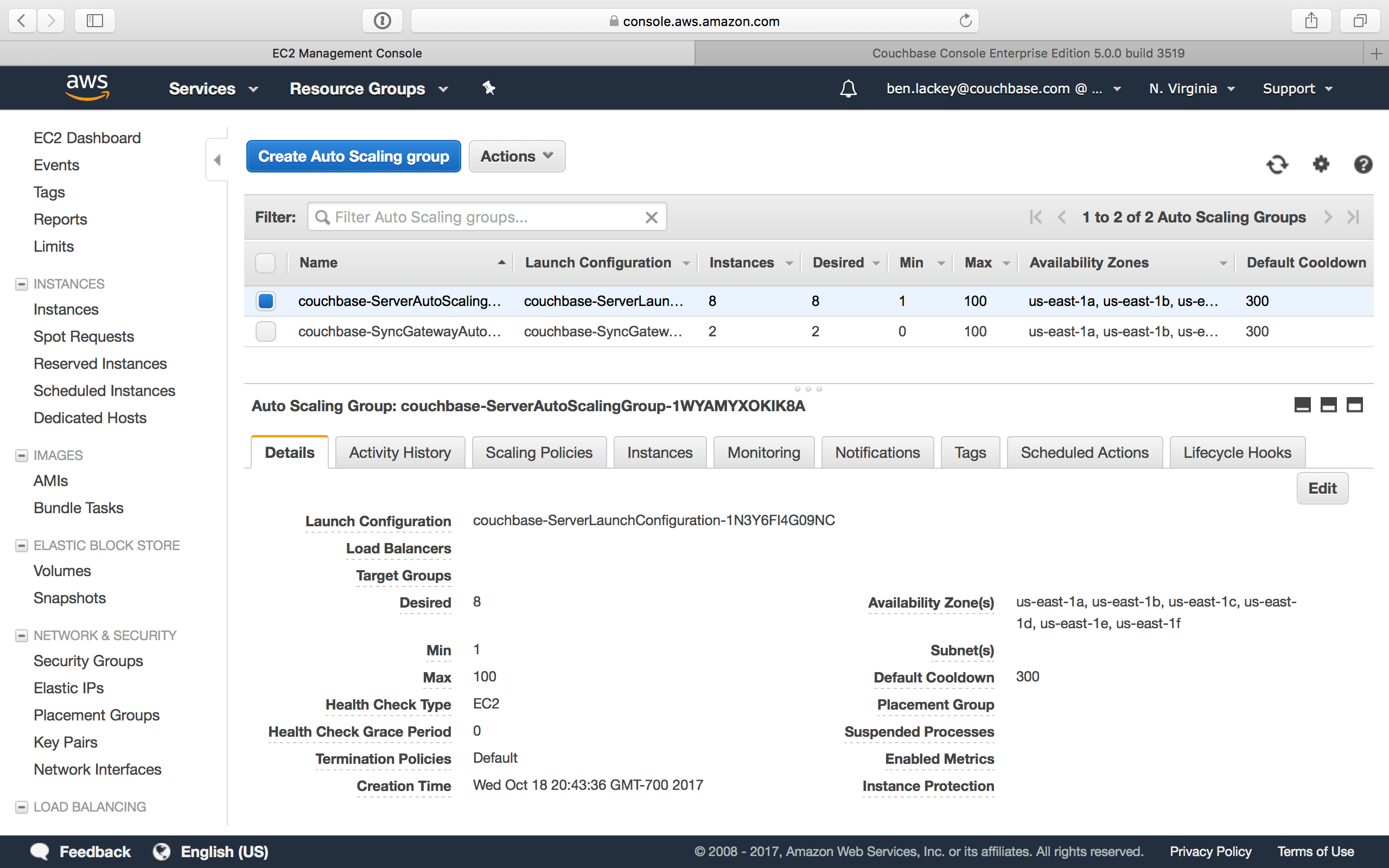Uncheck the couchbase-ServerAutoScaling group row
The height and width of the screenshot is (868, 1389).
265,301
